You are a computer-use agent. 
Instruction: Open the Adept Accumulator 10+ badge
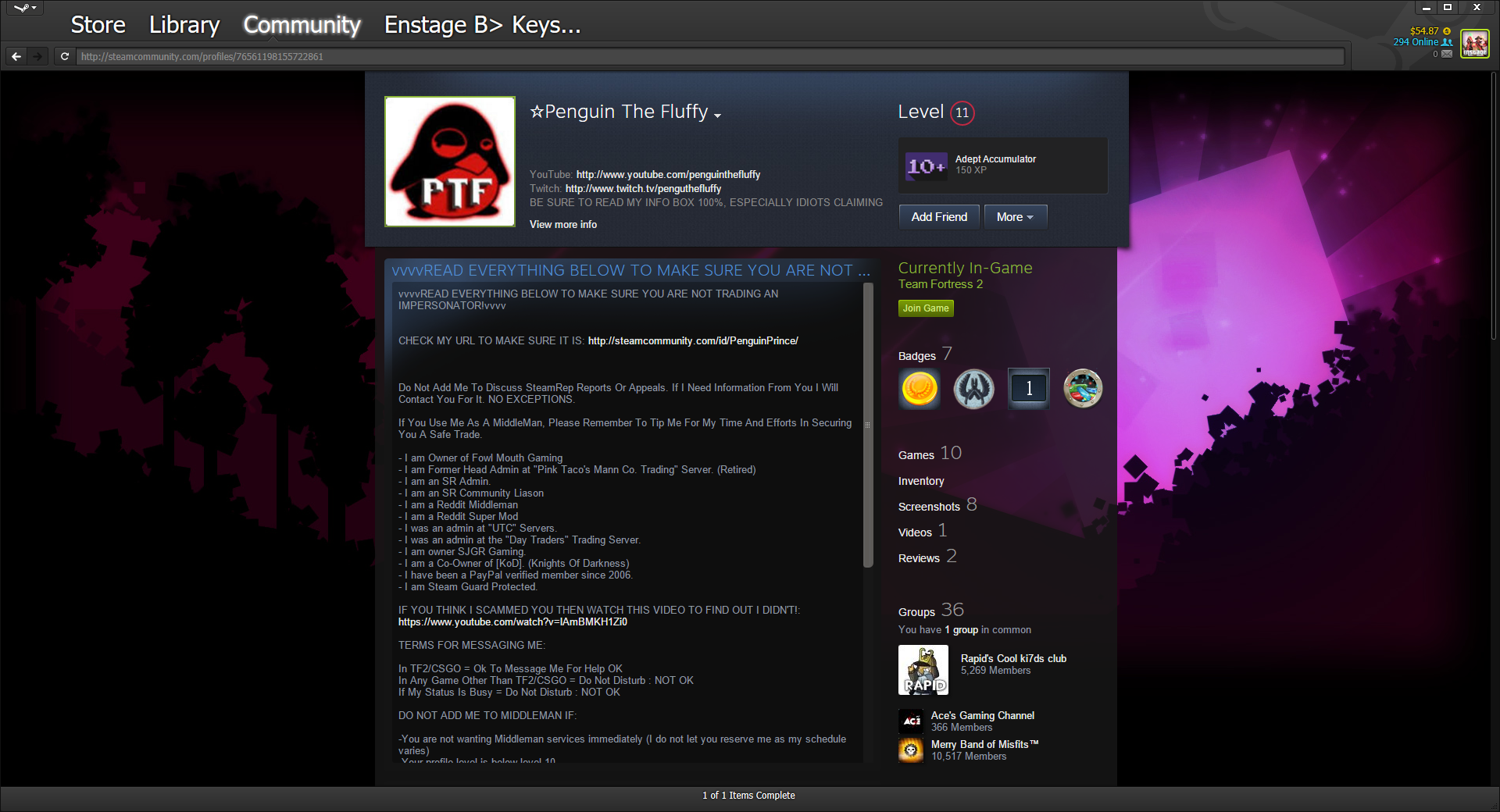[926, 166]
